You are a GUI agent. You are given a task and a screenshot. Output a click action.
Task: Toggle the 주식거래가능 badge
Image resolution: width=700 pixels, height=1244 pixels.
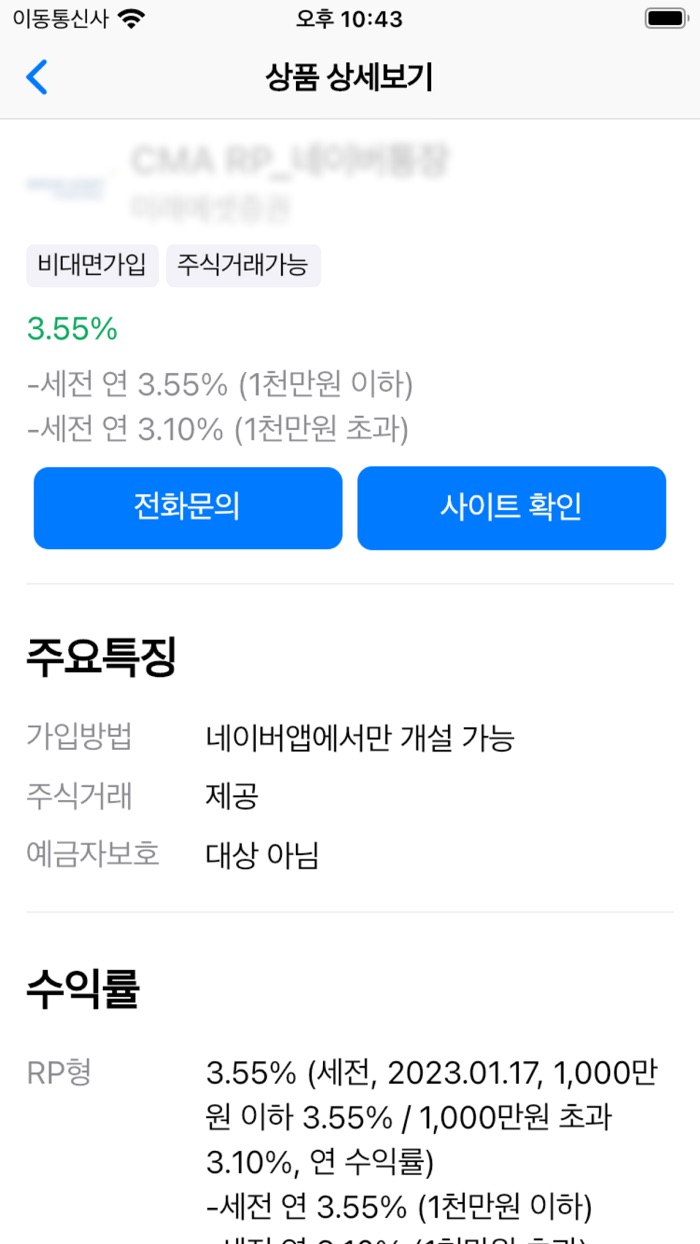coord(243,265)
